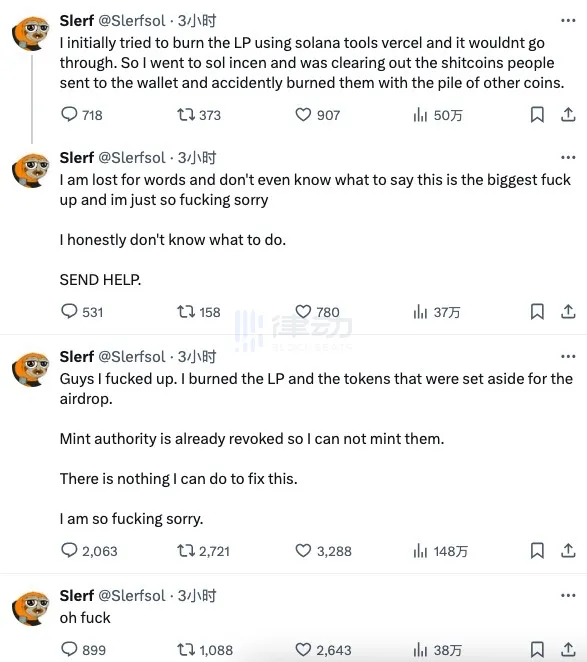
Task: Open more options on 'Guys I fucked up' tweet
Action: click(568, 356)
